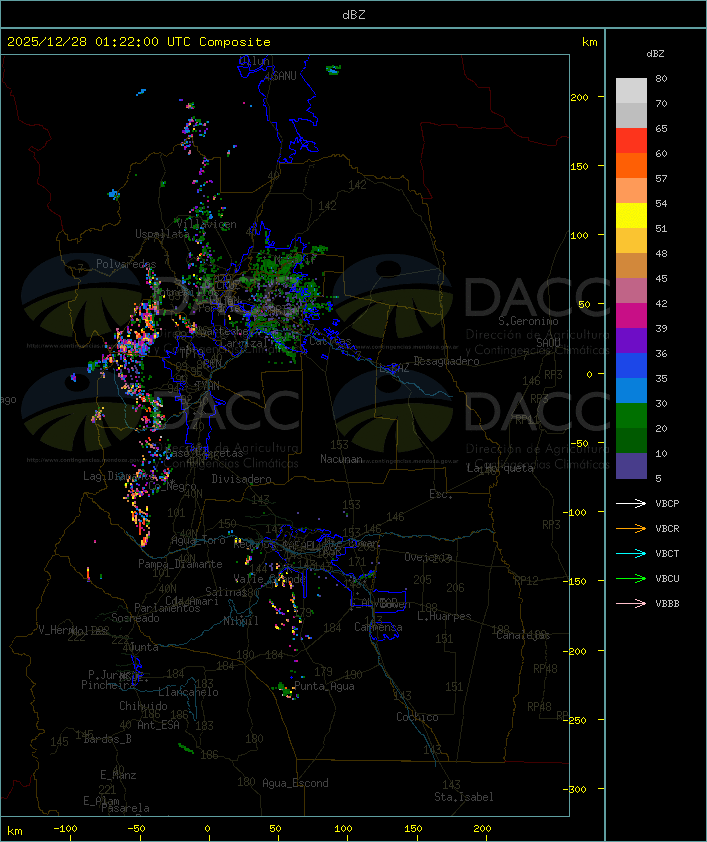Click the Desaguadero map label

(447, 361)
